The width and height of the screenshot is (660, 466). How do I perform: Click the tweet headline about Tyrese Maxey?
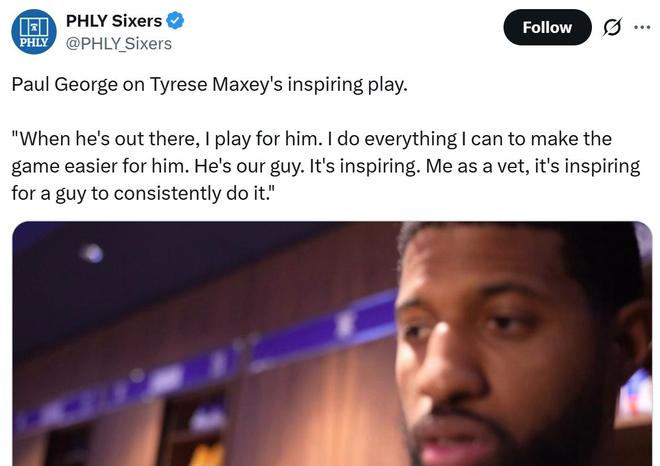[x=210, y=85]
